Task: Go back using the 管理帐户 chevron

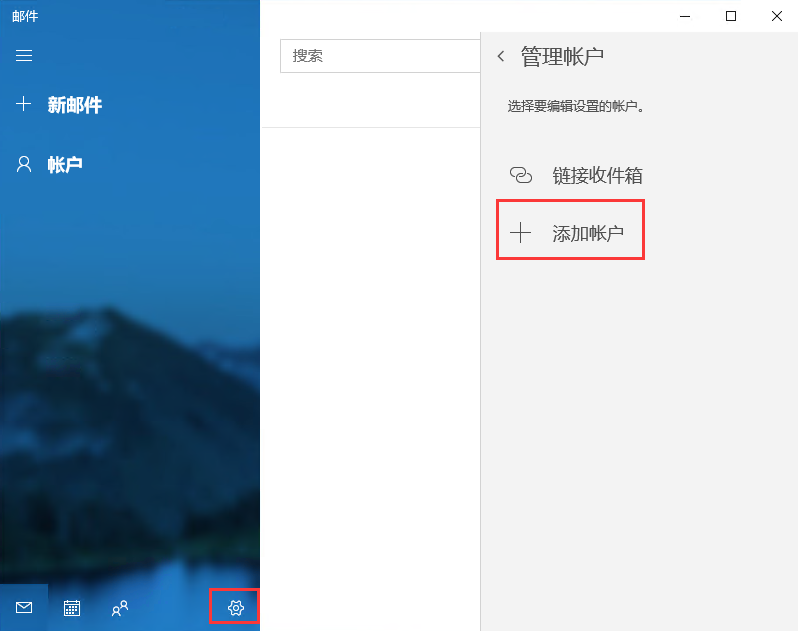Action: [501, 56]
